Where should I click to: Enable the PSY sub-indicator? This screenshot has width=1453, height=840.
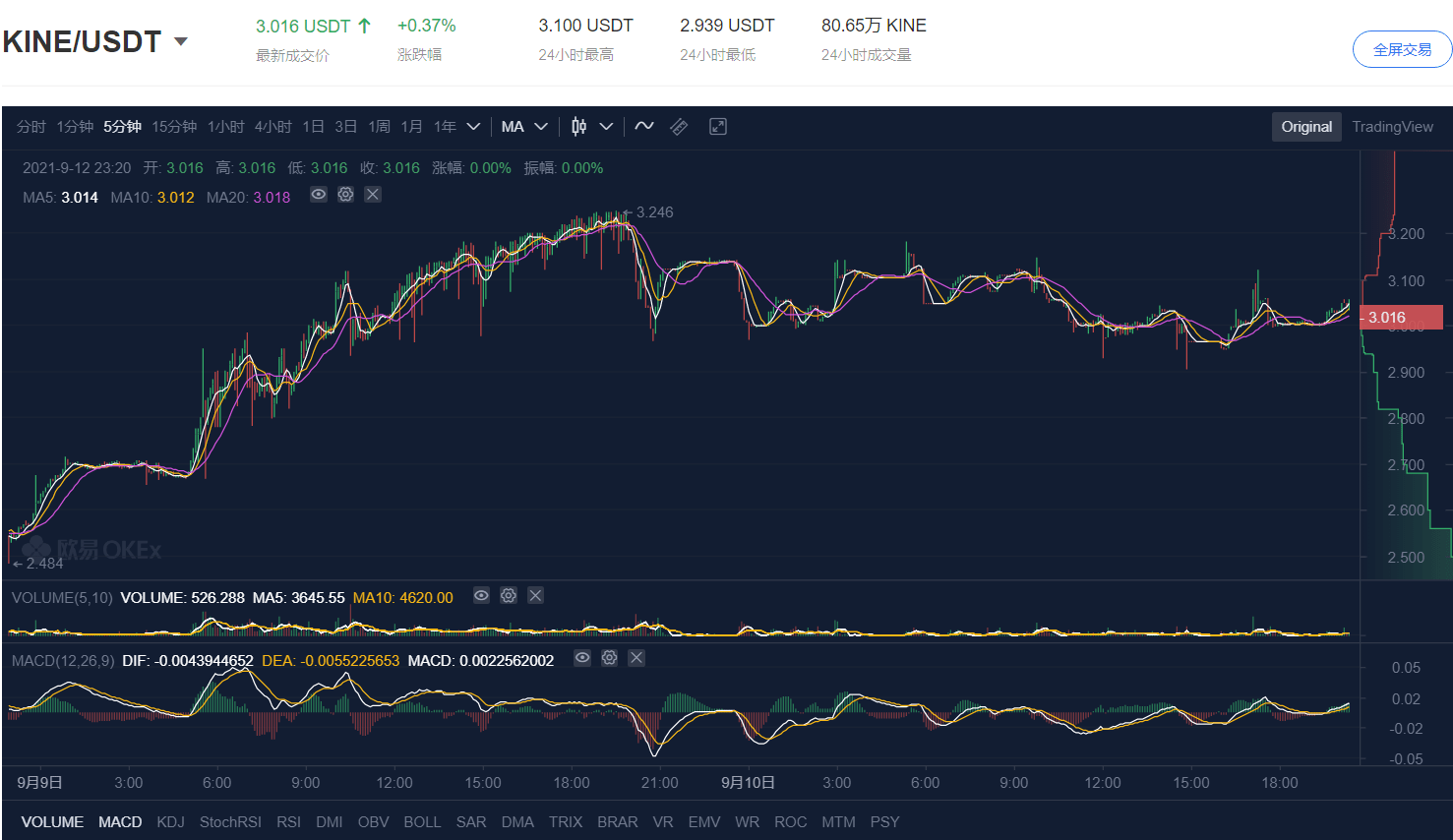click(884, 822)
